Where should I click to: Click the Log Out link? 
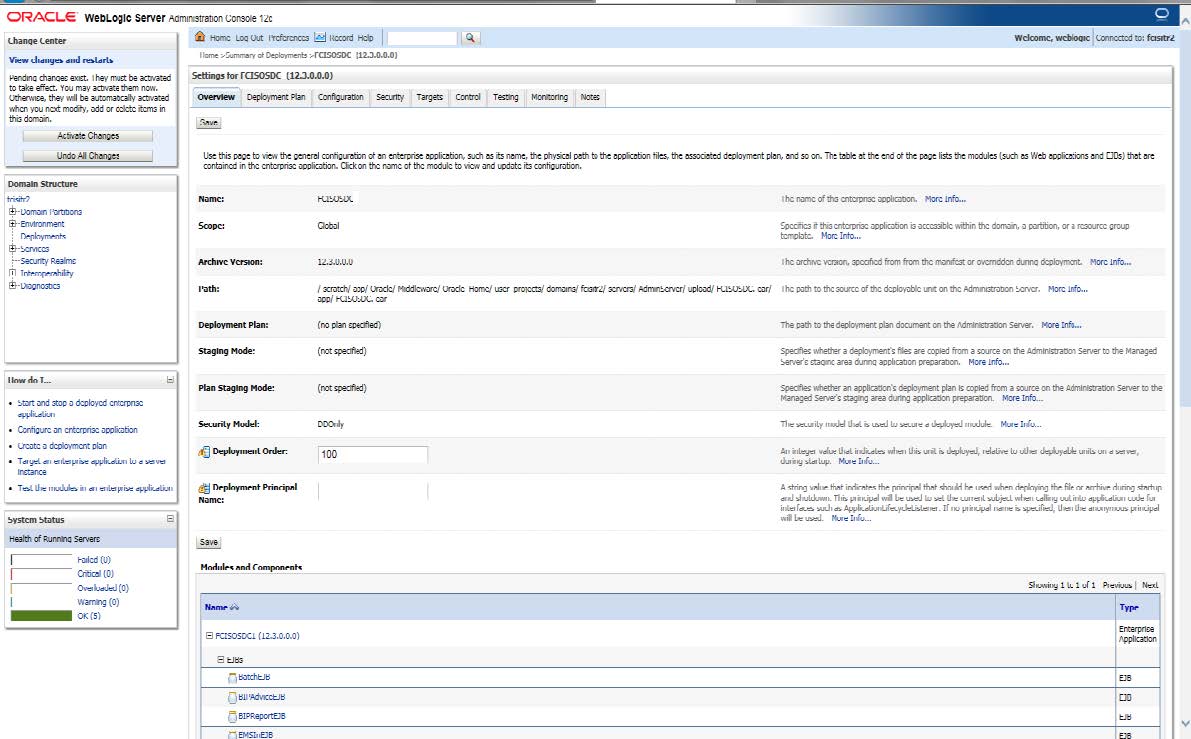[249, 38]
